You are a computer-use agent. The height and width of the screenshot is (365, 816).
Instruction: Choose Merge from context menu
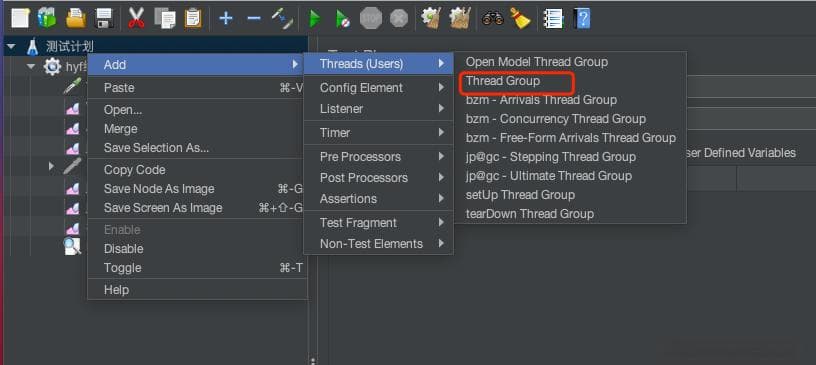point(197,129)
